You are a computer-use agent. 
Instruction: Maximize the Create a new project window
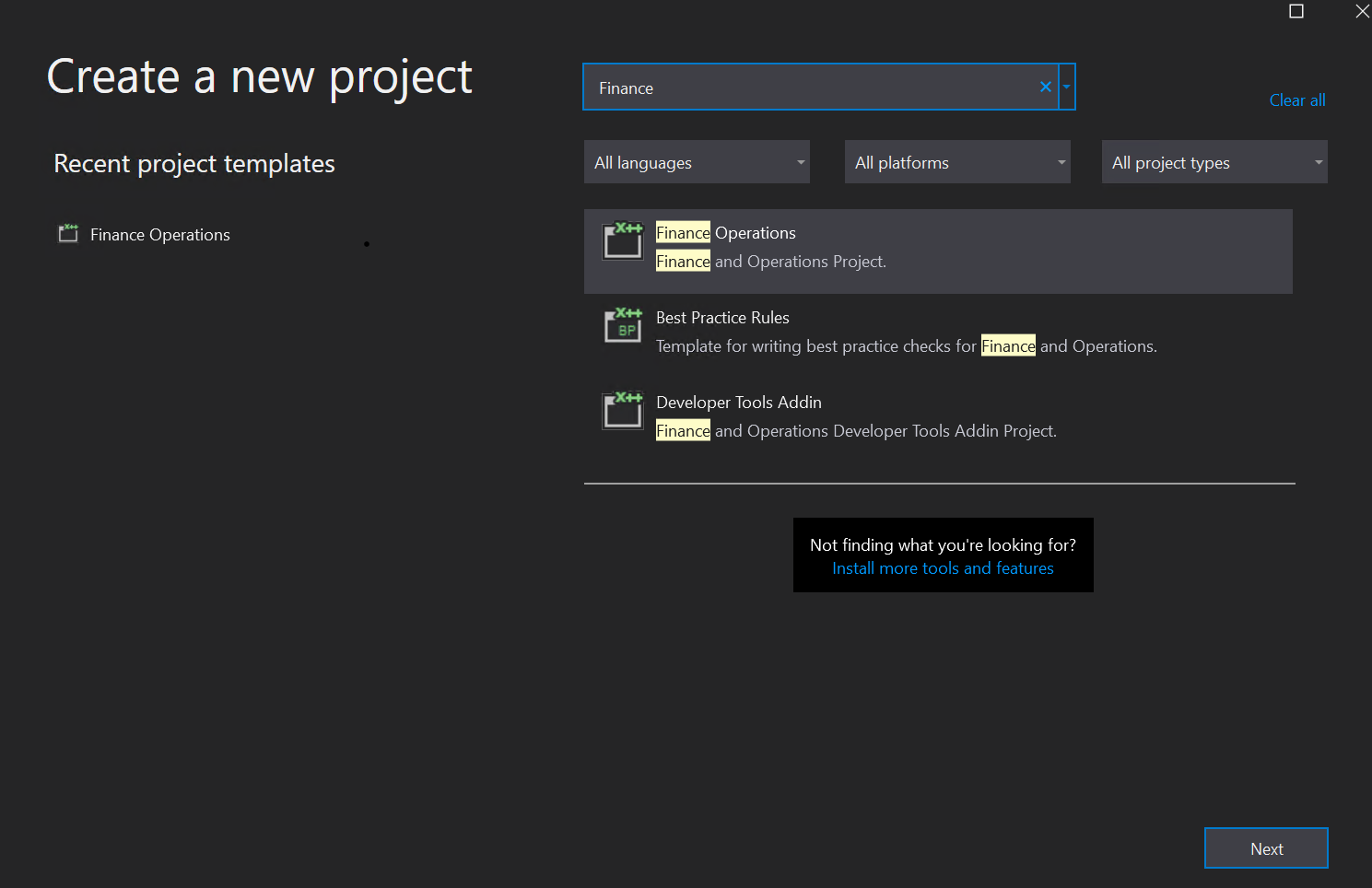(1296, 11)
